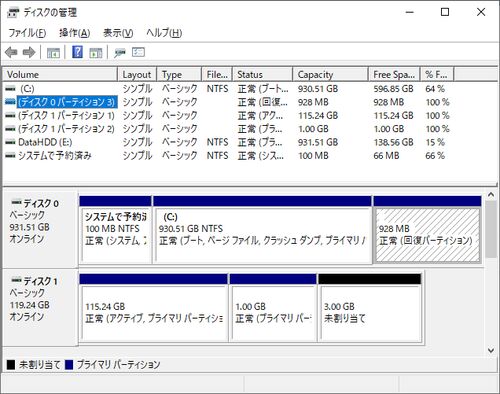Select the ディスク 1 disk label panel
This screenshot has width=500, height=394.
coord(40,307)
